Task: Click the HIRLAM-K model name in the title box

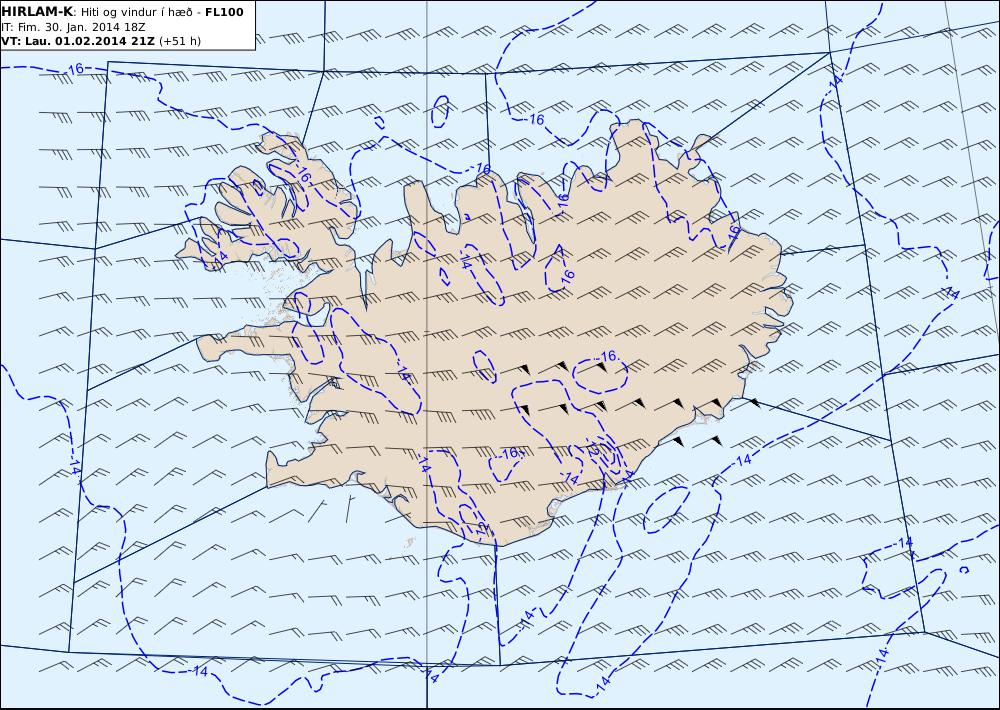Action: click(x=37, y=12)
